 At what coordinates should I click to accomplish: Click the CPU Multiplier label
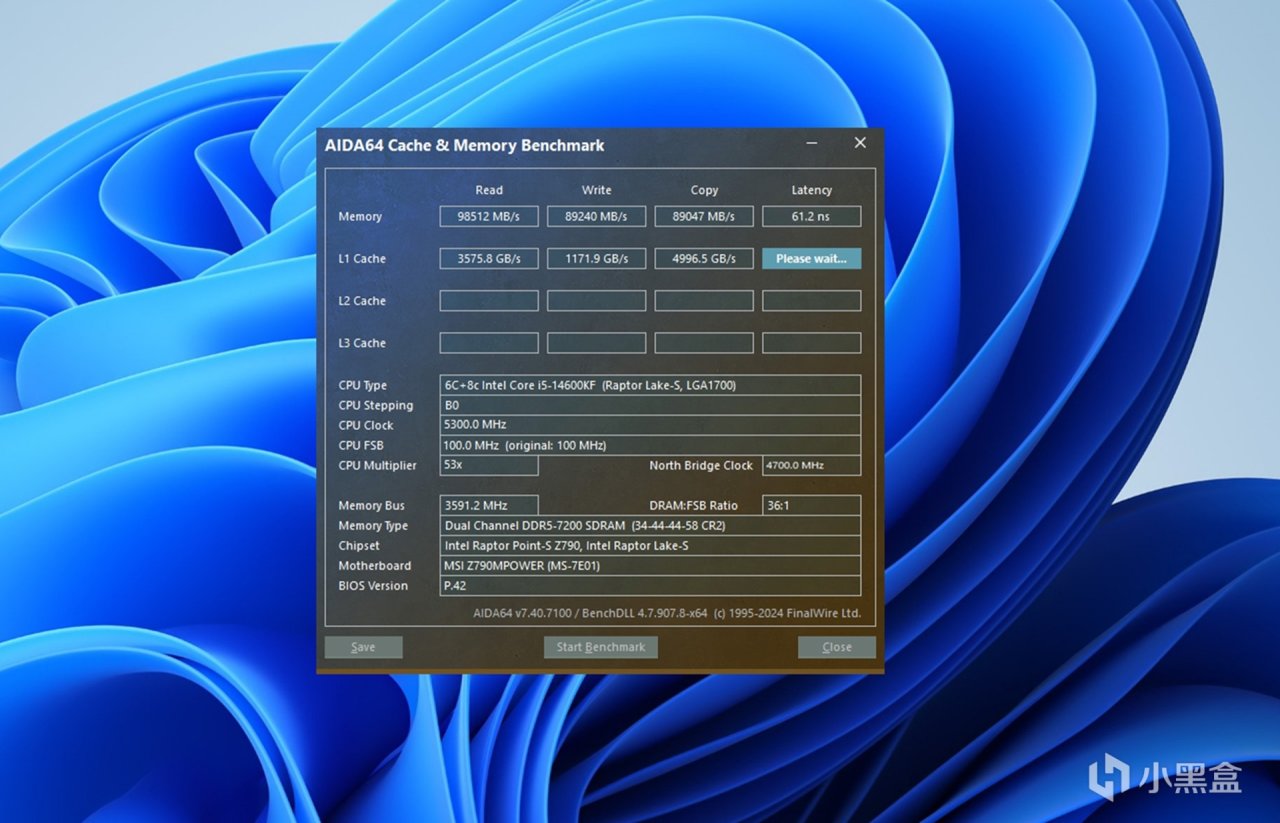[x=378, y=466]
